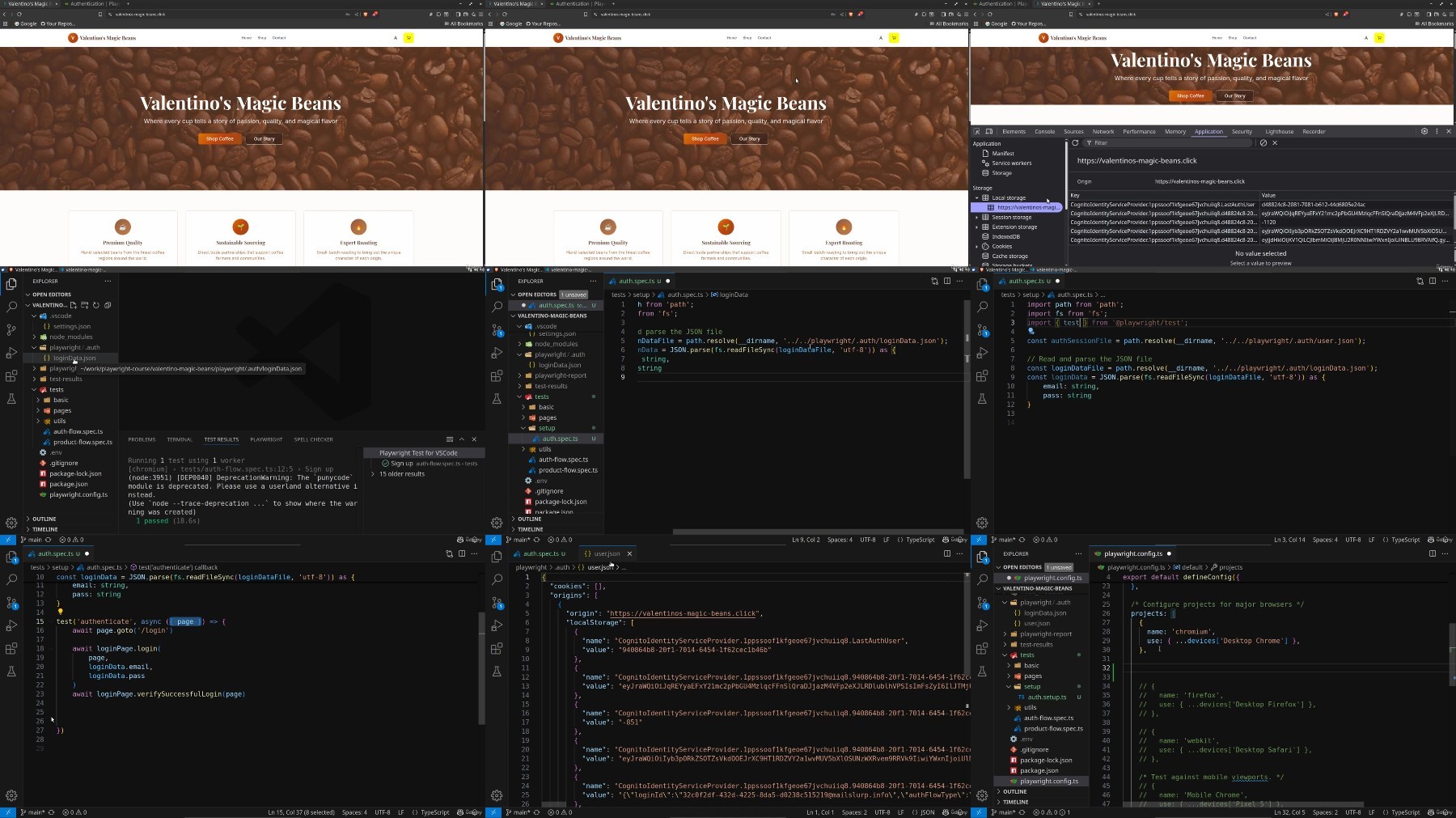Switch to the TERMINAL panel tab

(180, 439)
